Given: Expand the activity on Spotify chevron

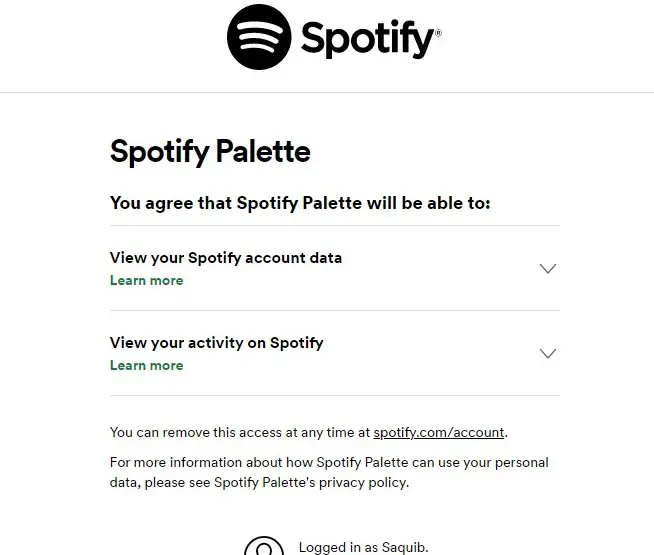Looking at the screenshot, I should [548, 353].
